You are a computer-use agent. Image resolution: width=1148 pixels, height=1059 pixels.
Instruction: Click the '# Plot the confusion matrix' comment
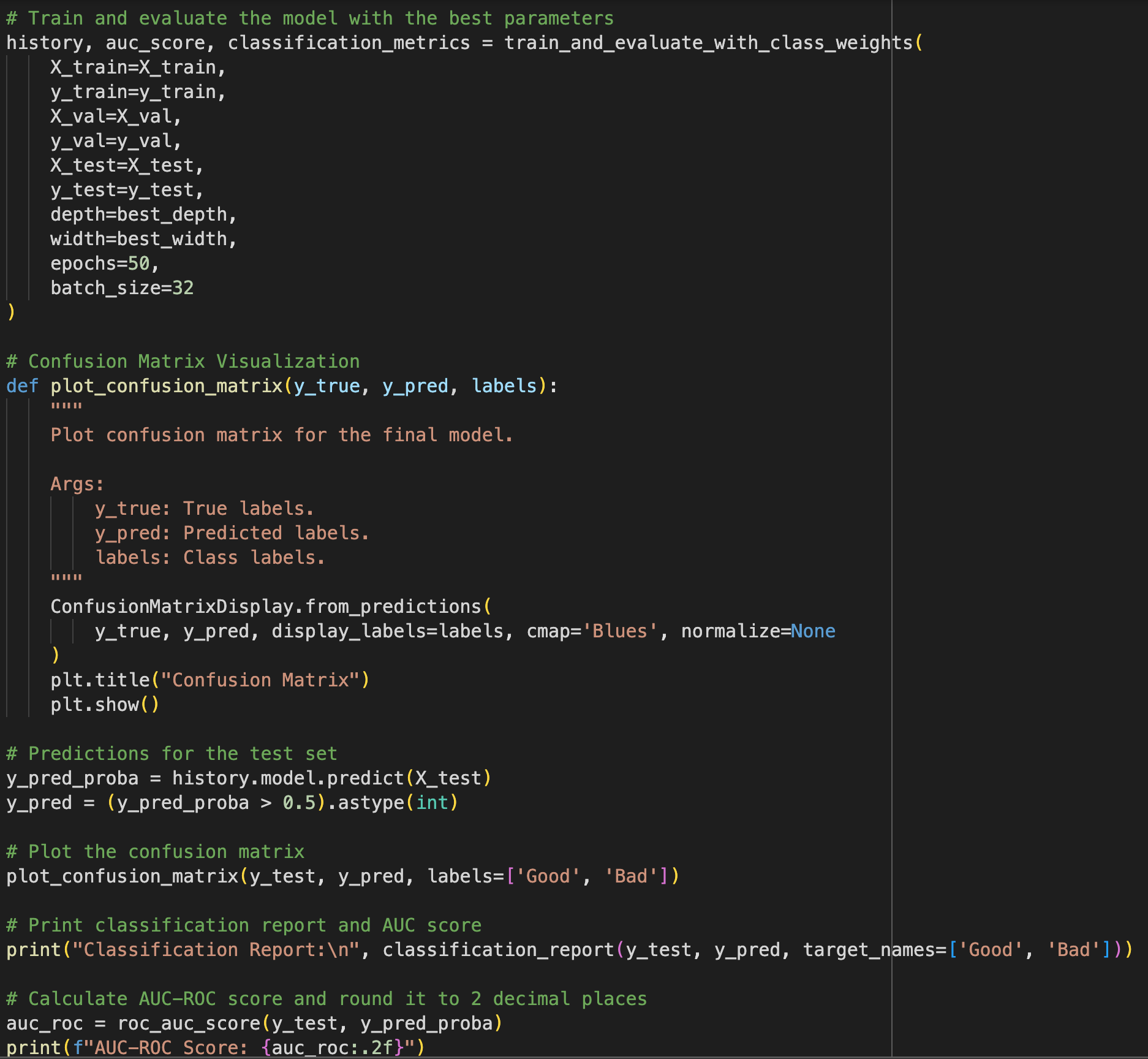point(156,852)
